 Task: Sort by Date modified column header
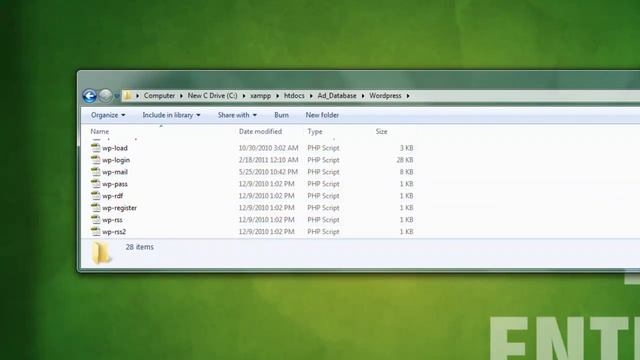coord(260,131)
